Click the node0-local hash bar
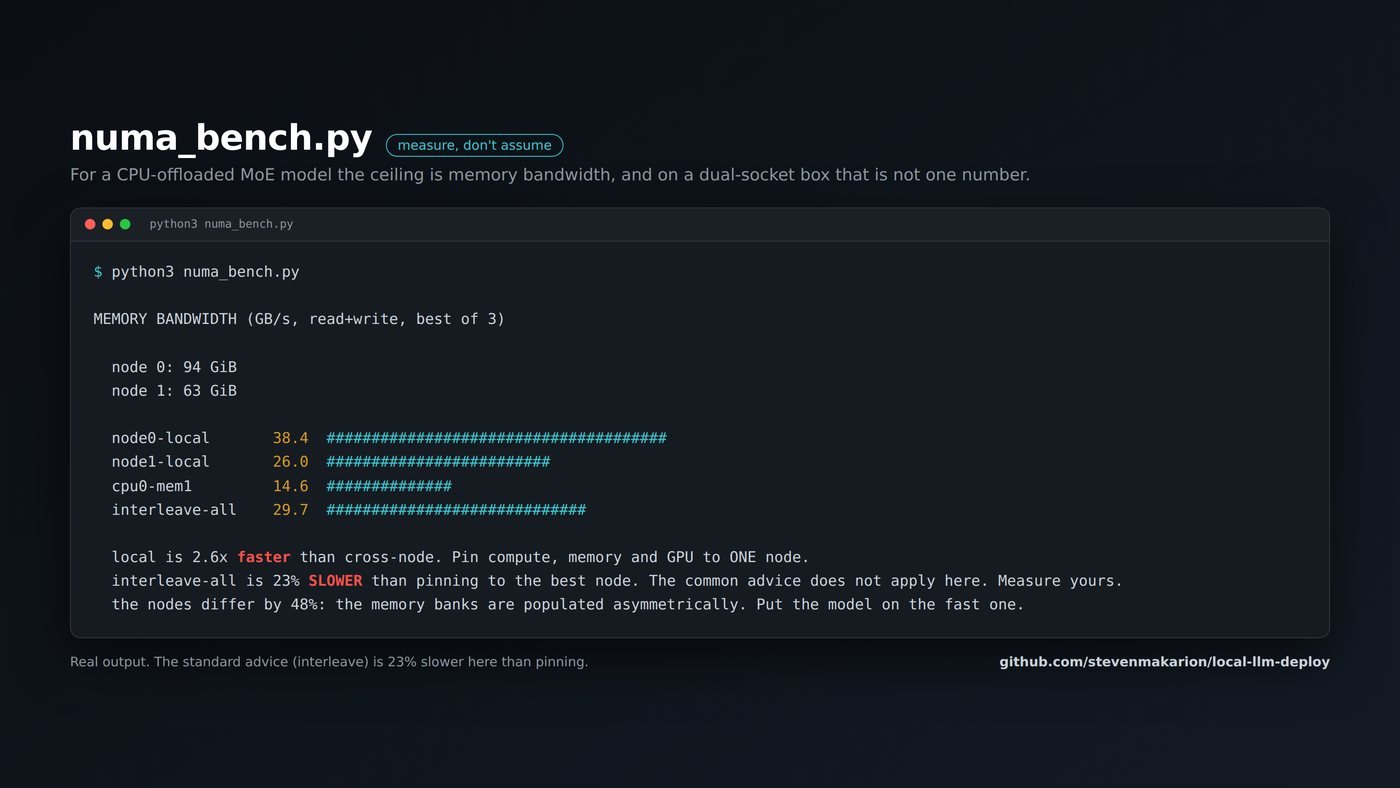Screen dimensions: 1400x788 497,438
